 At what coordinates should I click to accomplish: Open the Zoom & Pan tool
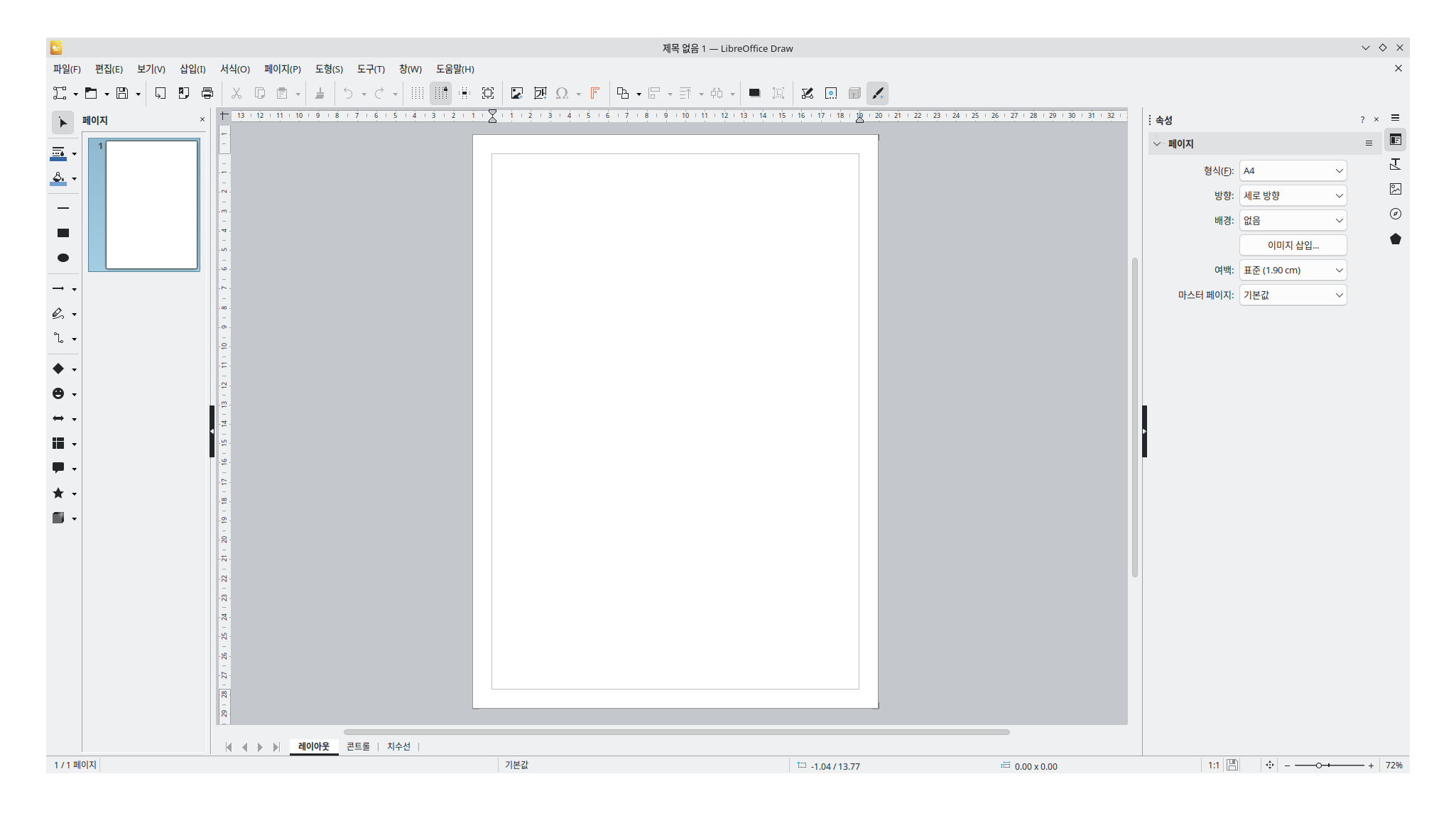coord(488,93)
